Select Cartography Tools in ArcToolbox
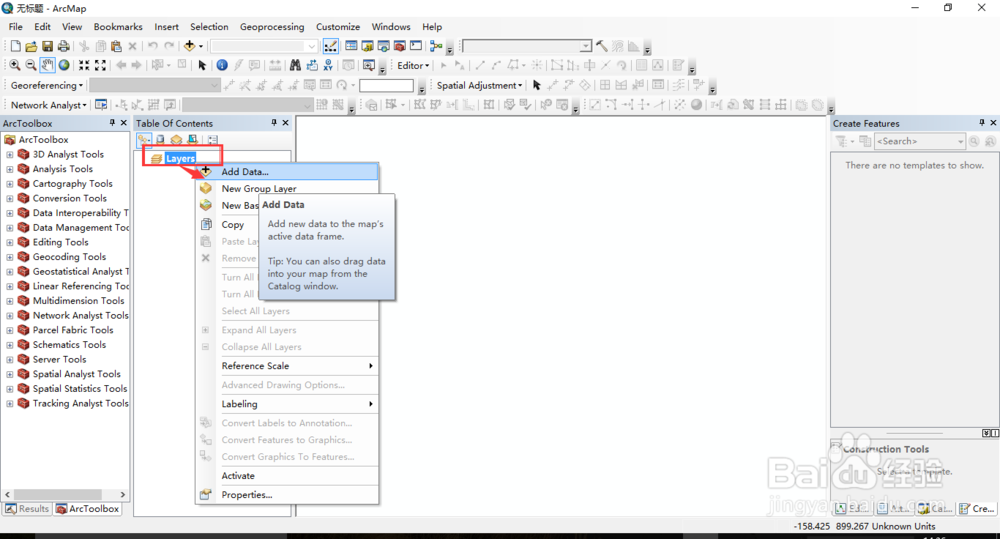This screenshot has height=539, width=1000. (x=72, y=184)
